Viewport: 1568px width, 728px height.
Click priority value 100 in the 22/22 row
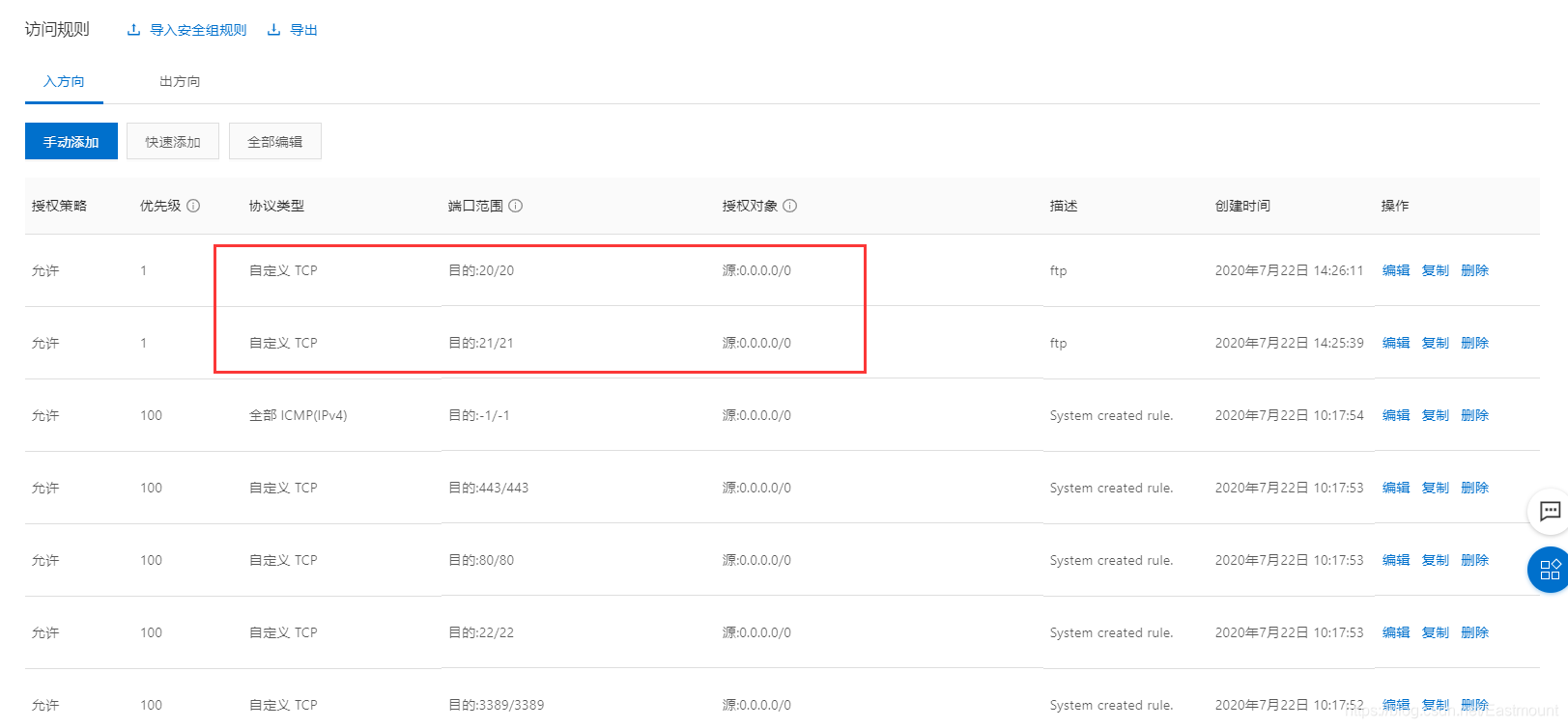tap(151, 632)
